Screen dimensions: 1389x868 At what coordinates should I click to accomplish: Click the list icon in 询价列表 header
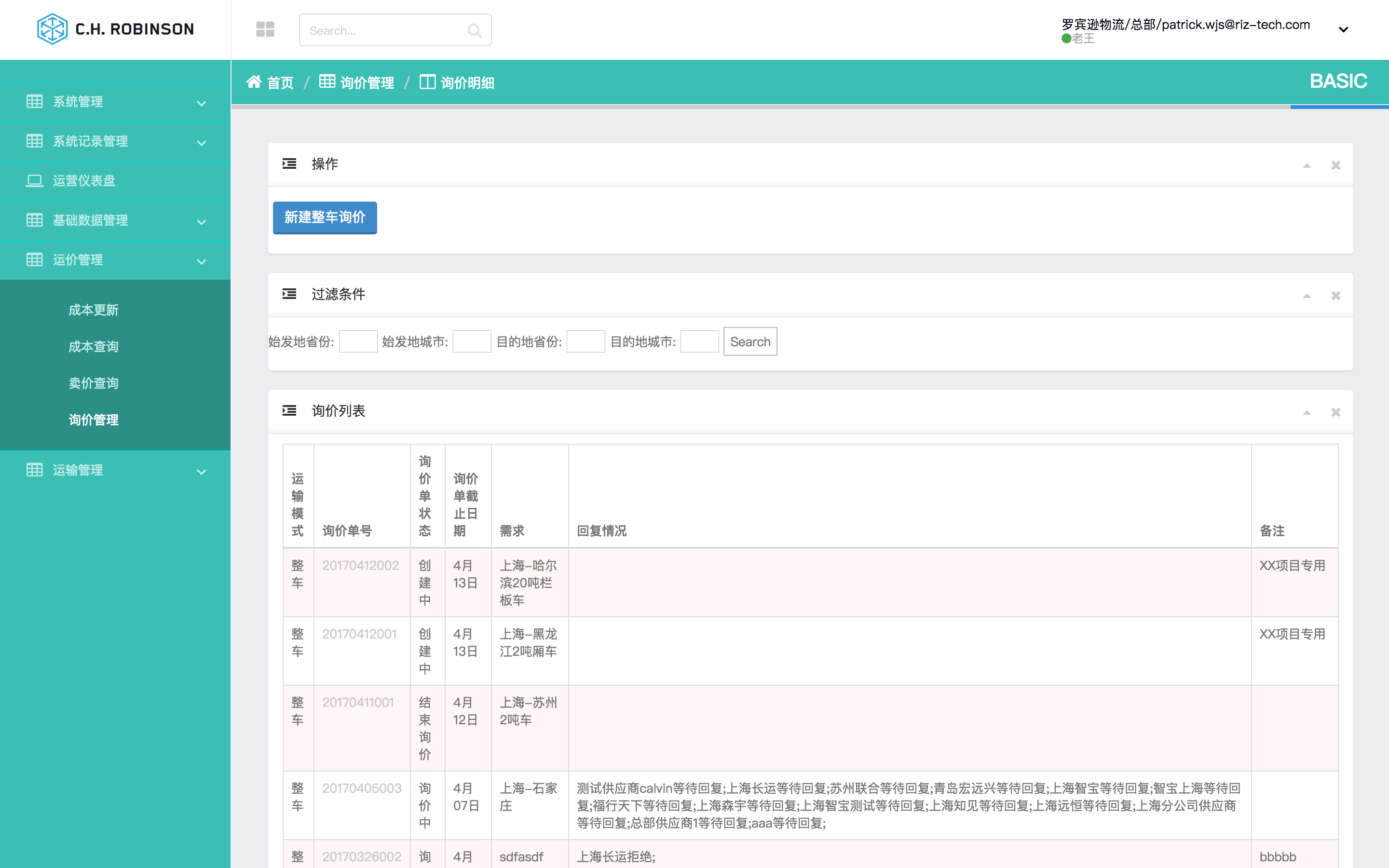(x=289, y=410)
